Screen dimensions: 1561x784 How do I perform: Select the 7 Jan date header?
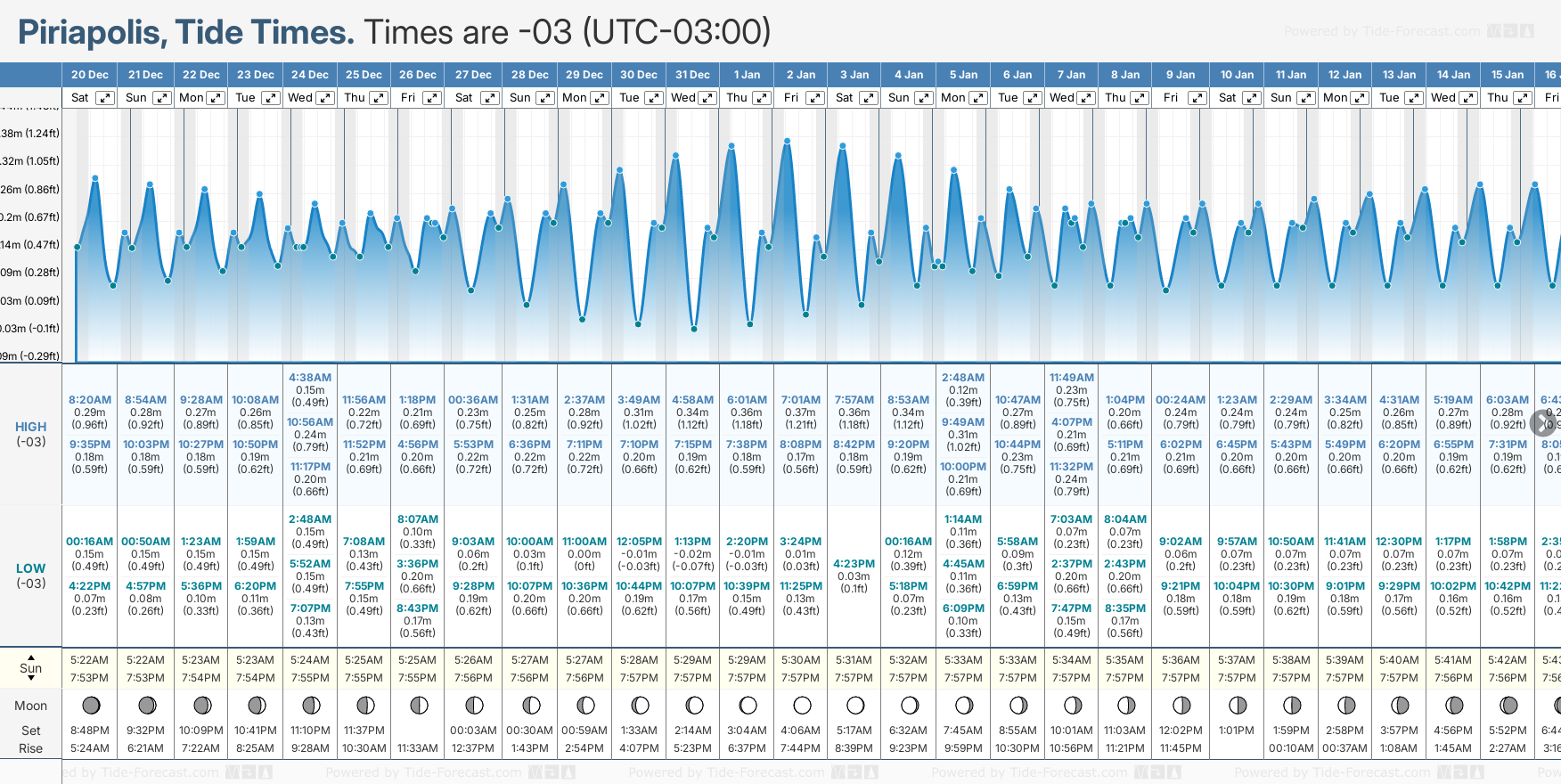pyautogui.click(x=1071, y=75)
